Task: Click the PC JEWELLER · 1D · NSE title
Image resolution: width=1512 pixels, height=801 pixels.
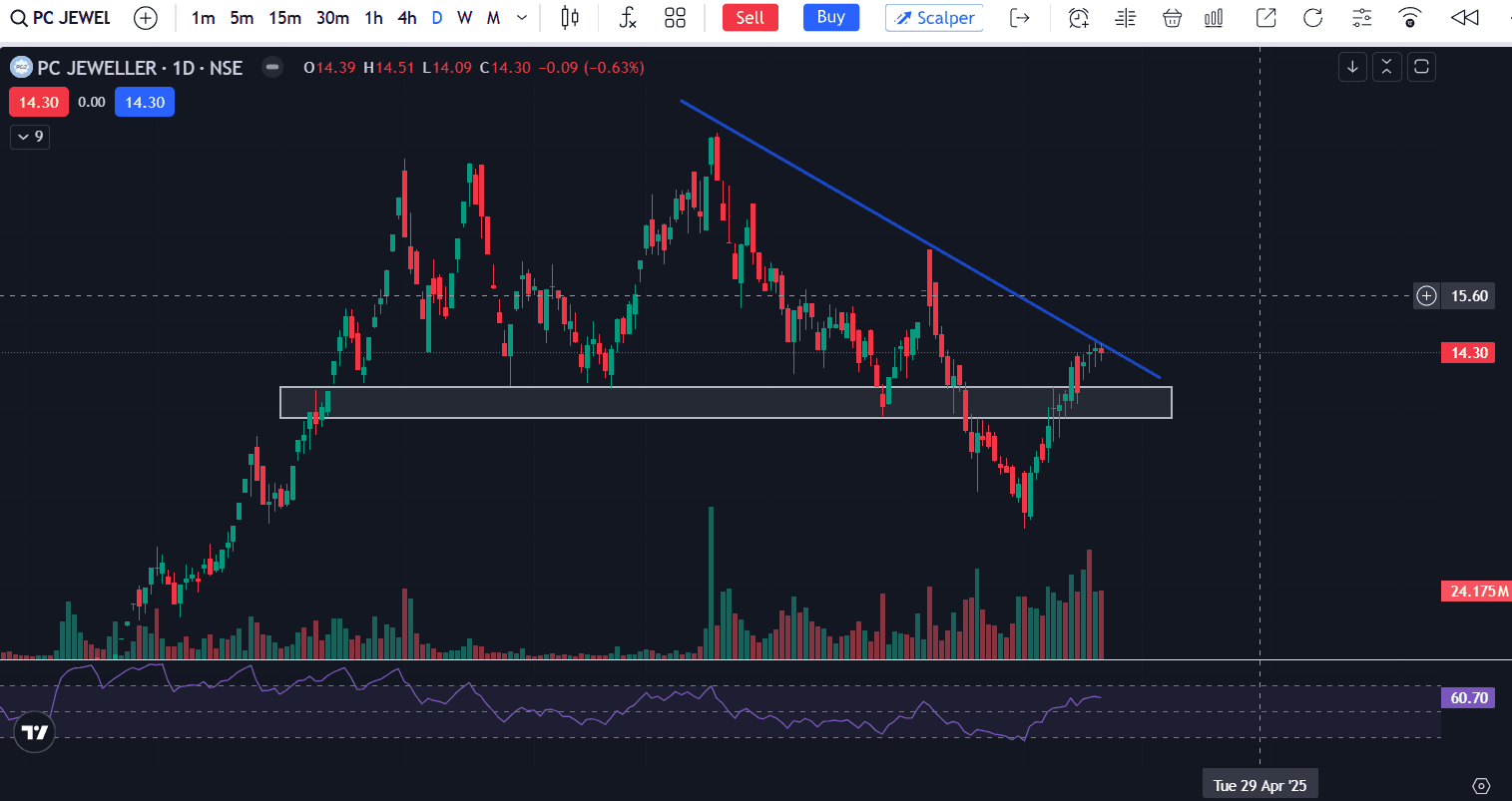Action: click(x=140, y=68)
